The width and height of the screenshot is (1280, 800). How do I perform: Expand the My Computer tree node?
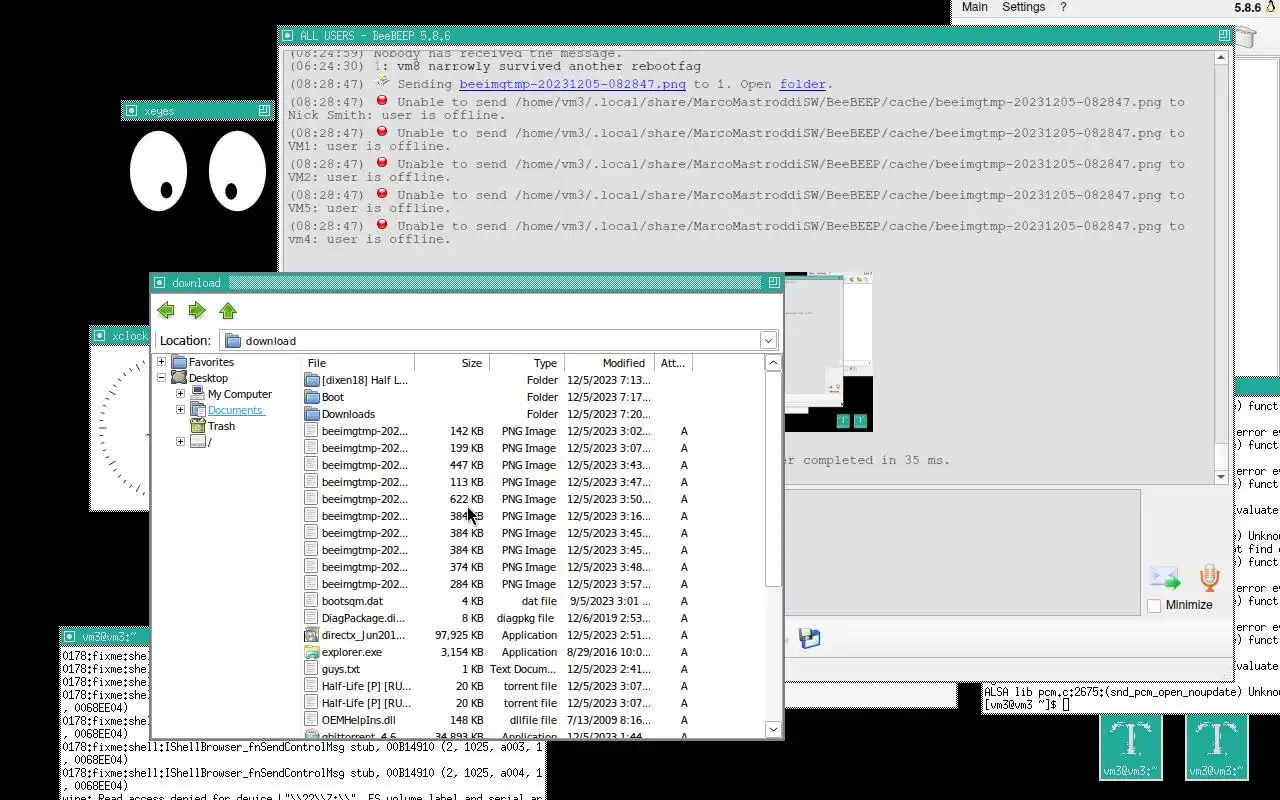181,394
